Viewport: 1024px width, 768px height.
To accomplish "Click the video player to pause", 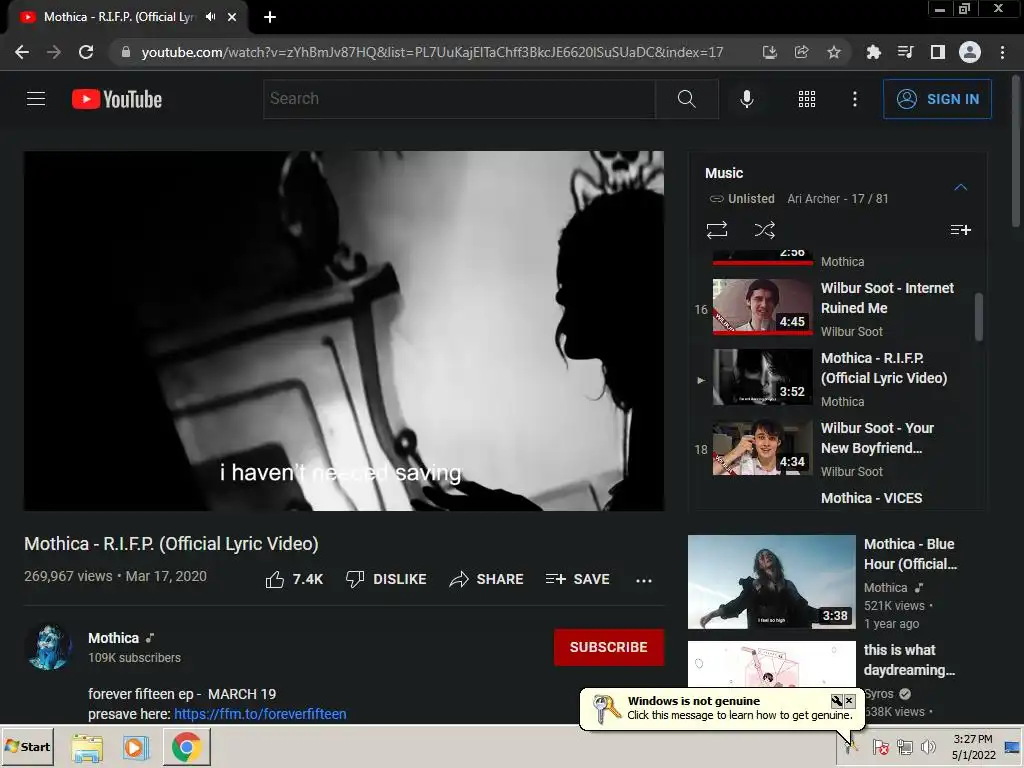I will [344, 331].
